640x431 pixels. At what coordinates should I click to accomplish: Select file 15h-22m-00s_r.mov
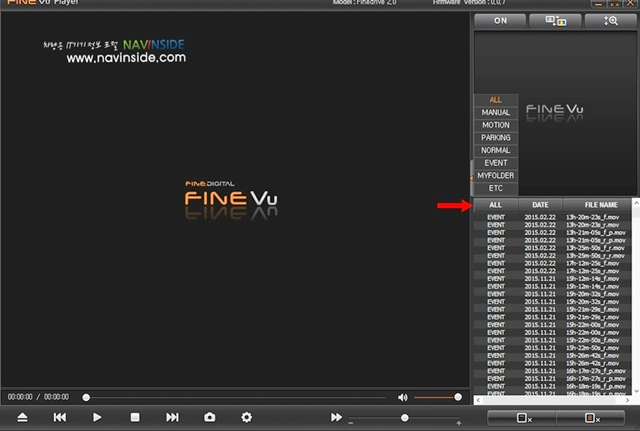coord(553,333)
